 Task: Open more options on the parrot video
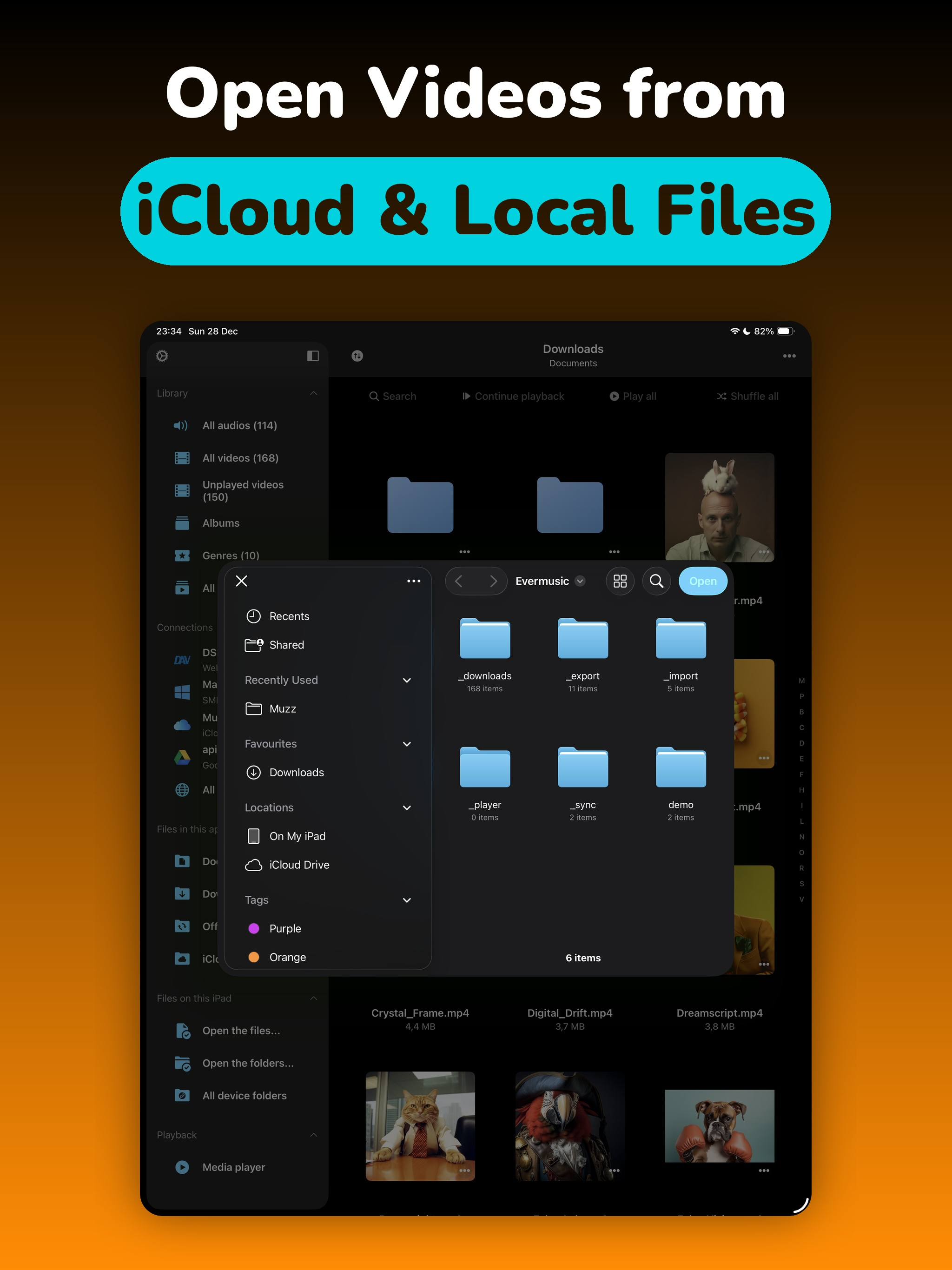[x=615, y=1171]
